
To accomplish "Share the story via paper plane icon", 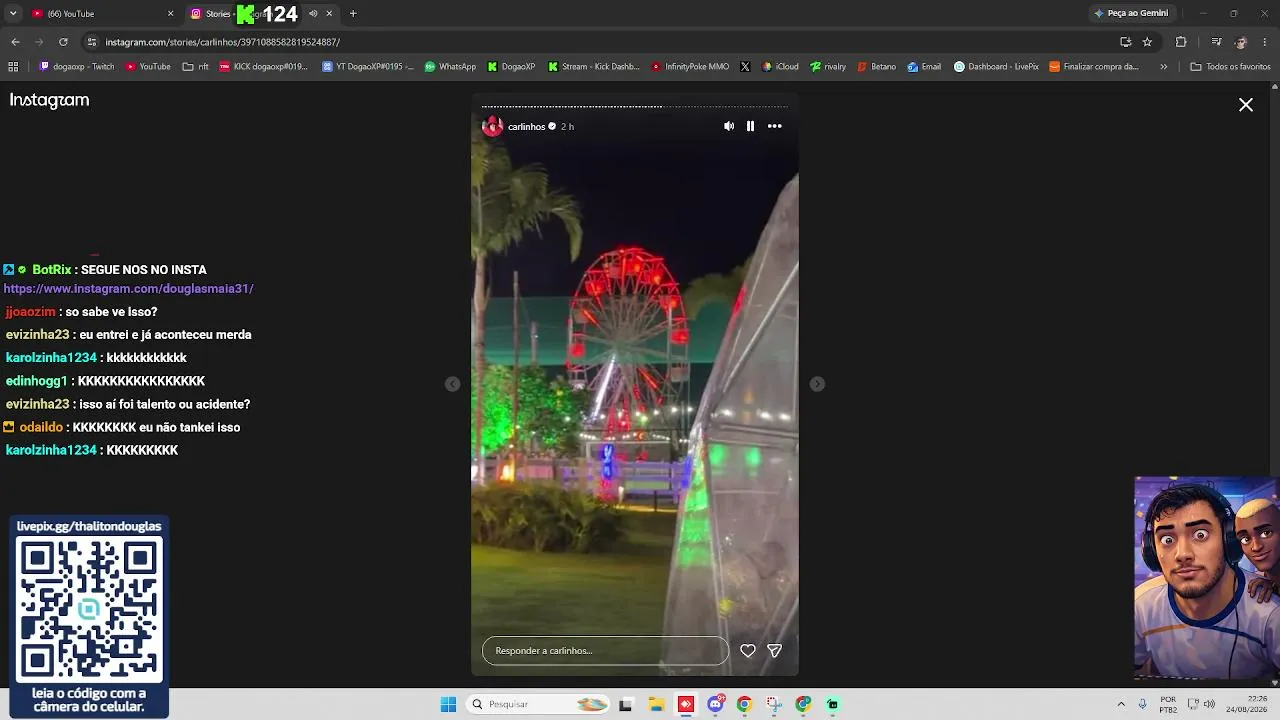I will click(x=774, y=650).
